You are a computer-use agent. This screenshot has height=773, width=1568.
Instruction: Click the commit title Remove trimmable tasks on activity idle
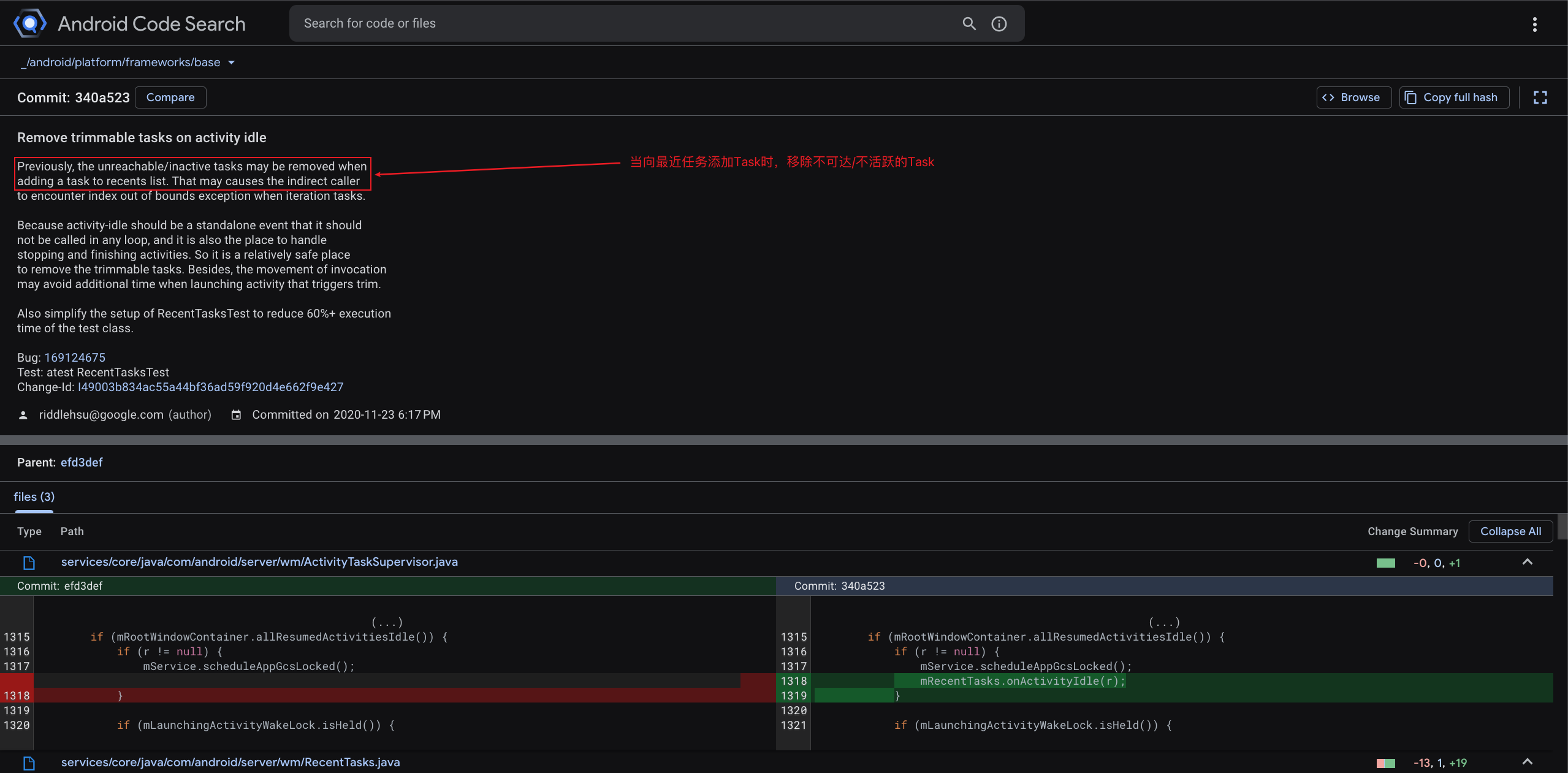(x=142, y=138)
